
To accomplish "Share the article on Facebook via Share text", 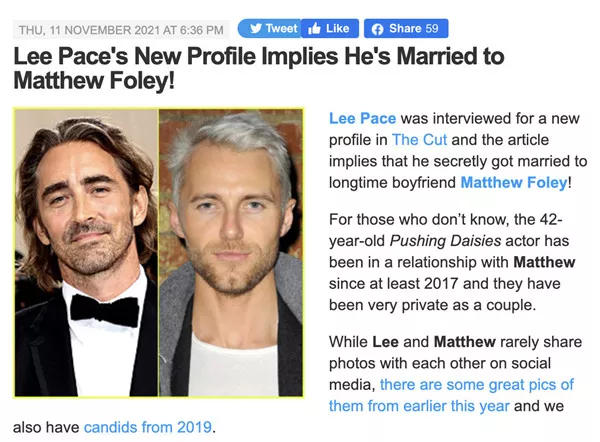I will pos(405,28).
